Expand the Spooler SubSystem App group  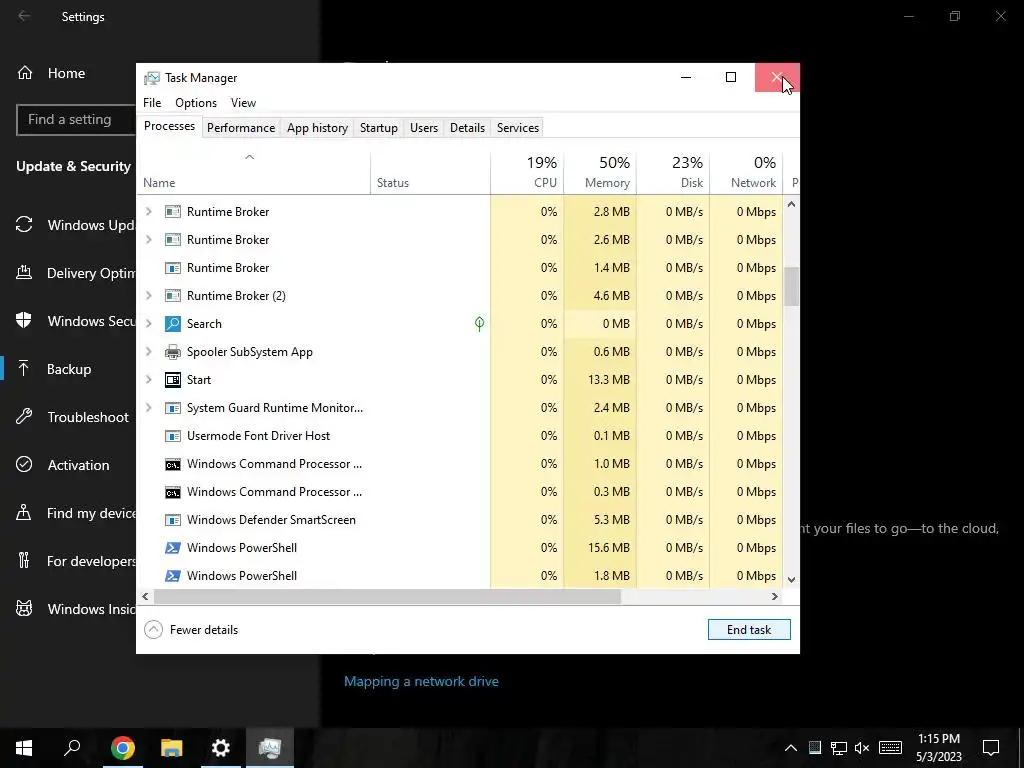pos(149,352)
